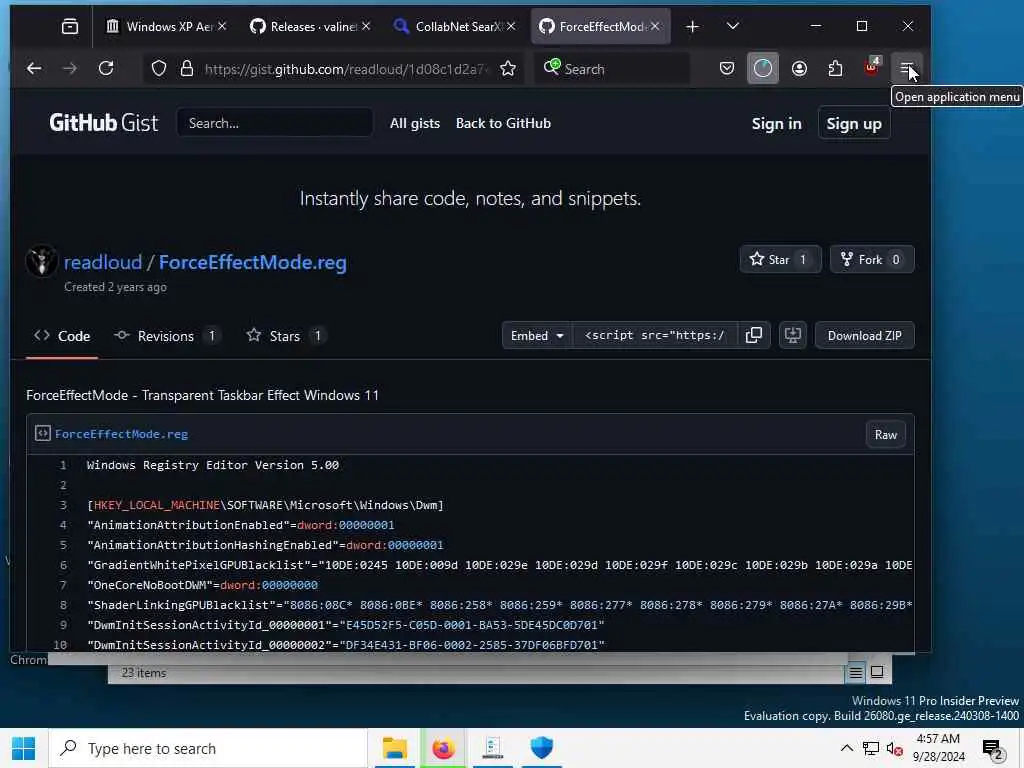Close the ForceEffectMode tab

[655, 26]
